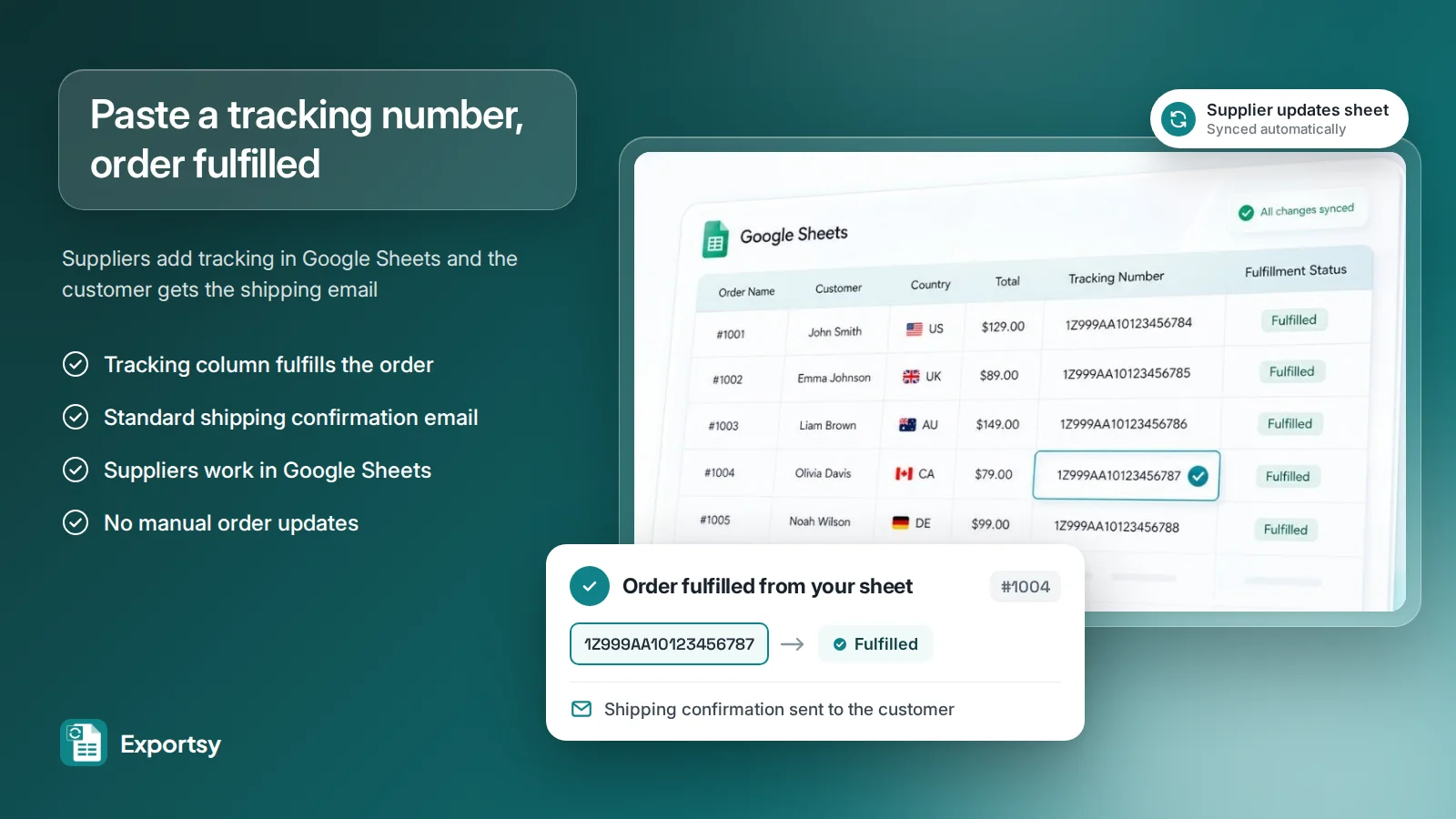Click the Supplier updates sheet notification pill
This screenshot has height=819, width=1456.
tap(1279, 119)
